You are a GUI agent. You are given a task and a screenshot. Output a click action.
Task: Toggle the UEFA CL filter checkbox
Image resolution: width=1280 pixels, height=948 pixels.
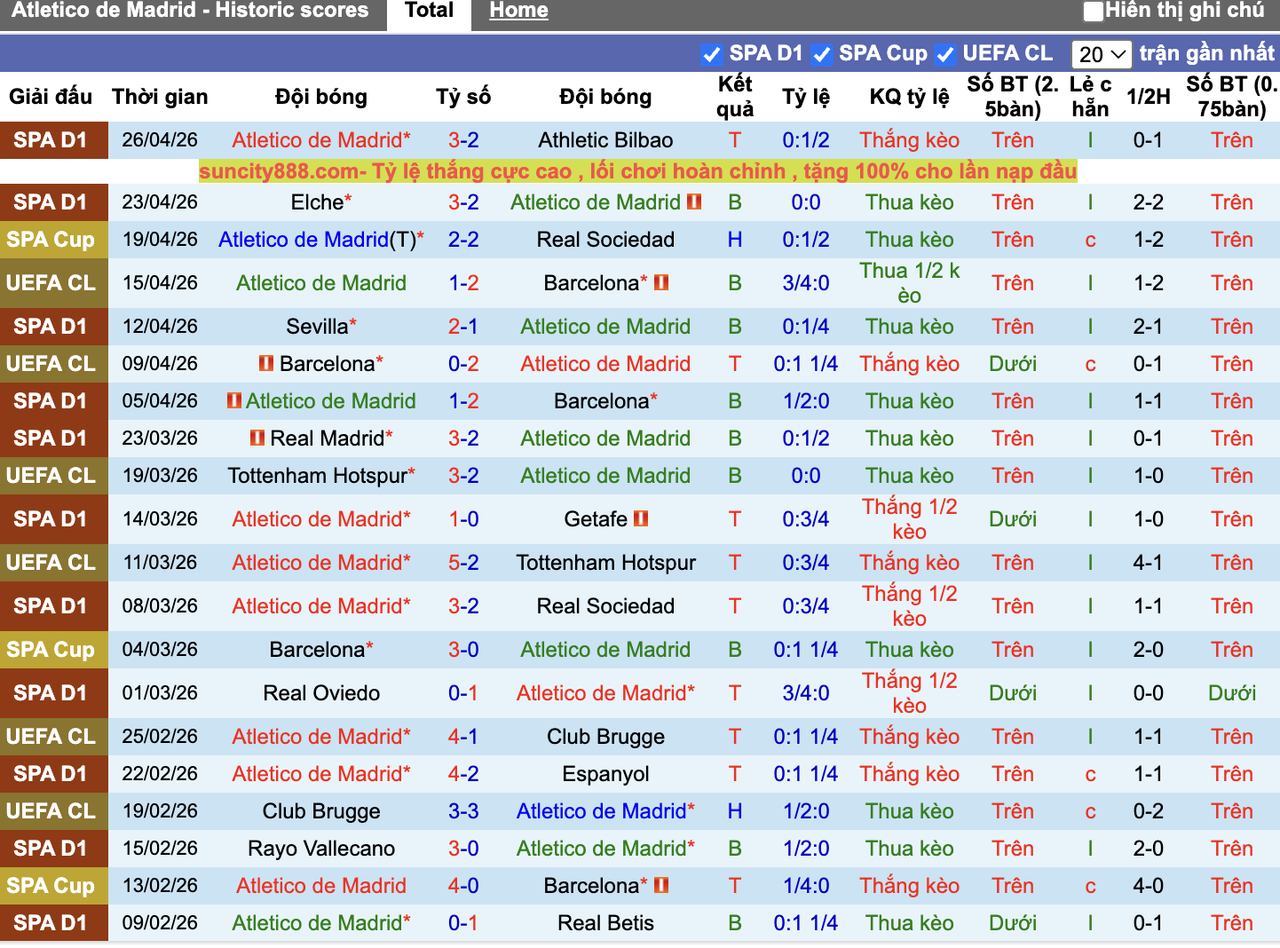pyautogui.click(x=945, y=54)
